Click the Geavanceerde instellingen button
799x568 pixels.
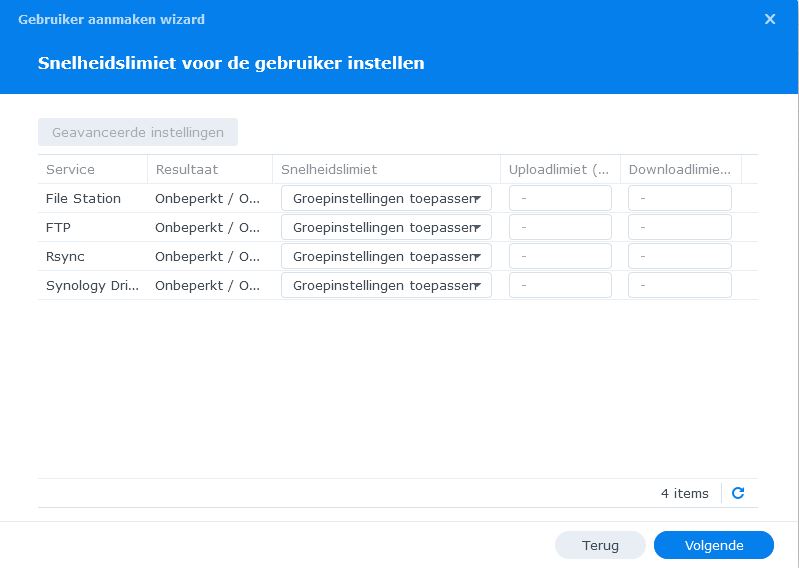pos(138,132)
